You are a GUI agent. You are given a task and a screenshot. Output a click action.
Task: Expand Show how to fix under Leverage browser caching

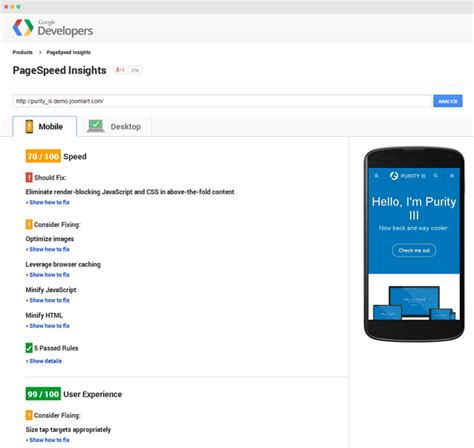(x=48, y=275)
